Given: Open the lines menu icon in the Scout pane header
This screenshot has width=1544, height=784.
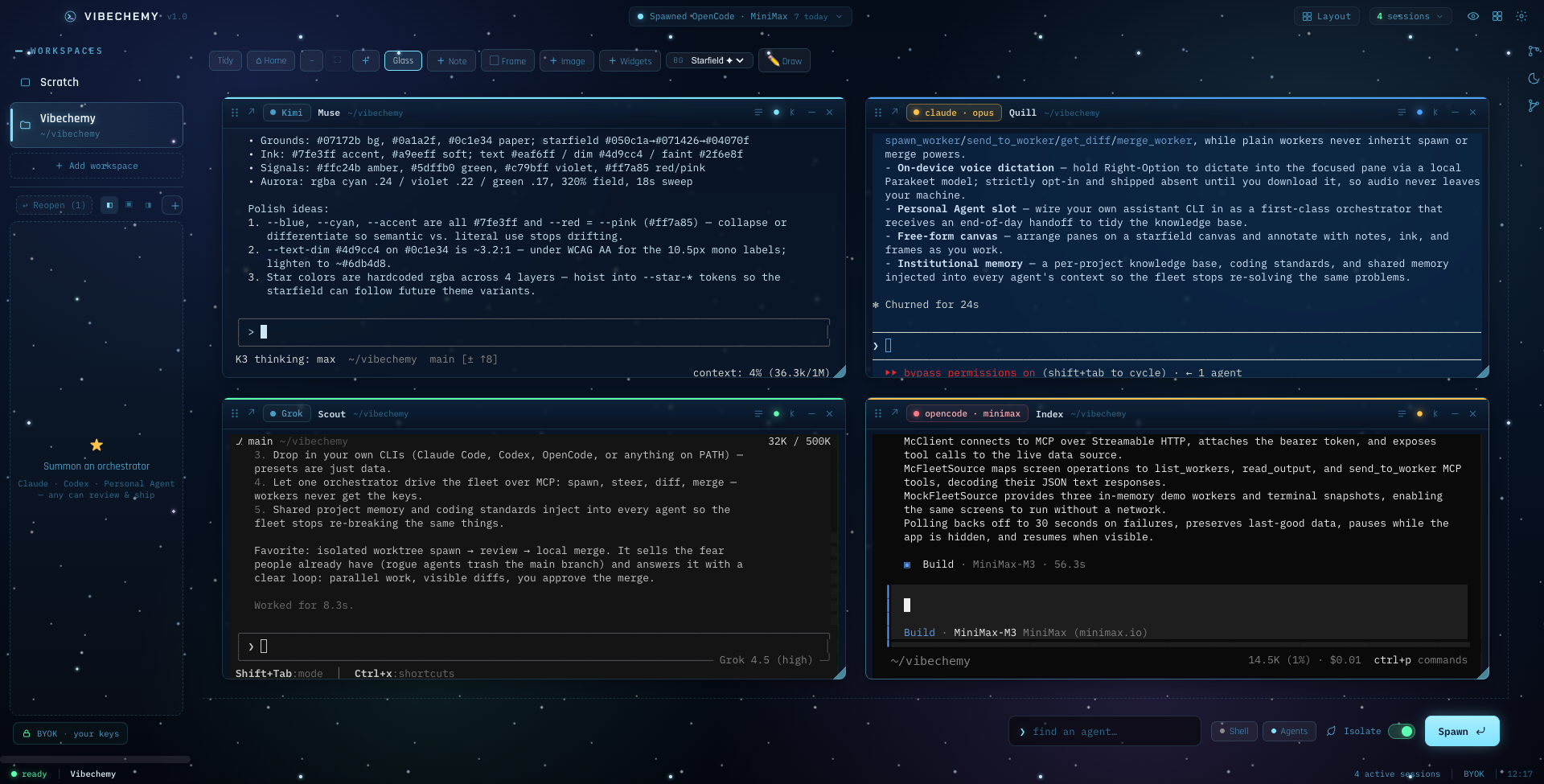Looking at the screenshot, I should point(758,413).
